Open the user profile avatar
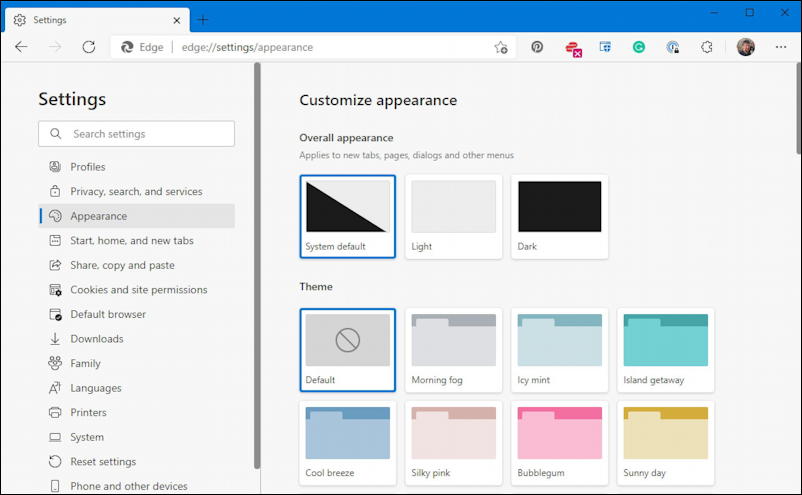This screenshot has height=495, width=802. click(745, 47)
